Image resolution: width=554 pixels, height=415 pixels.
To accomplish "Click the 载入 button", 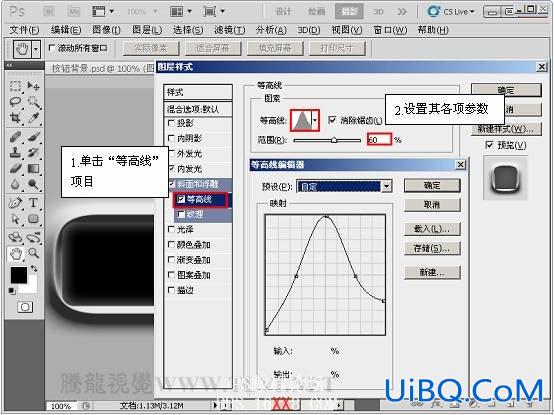I will (x=432, y=229).
